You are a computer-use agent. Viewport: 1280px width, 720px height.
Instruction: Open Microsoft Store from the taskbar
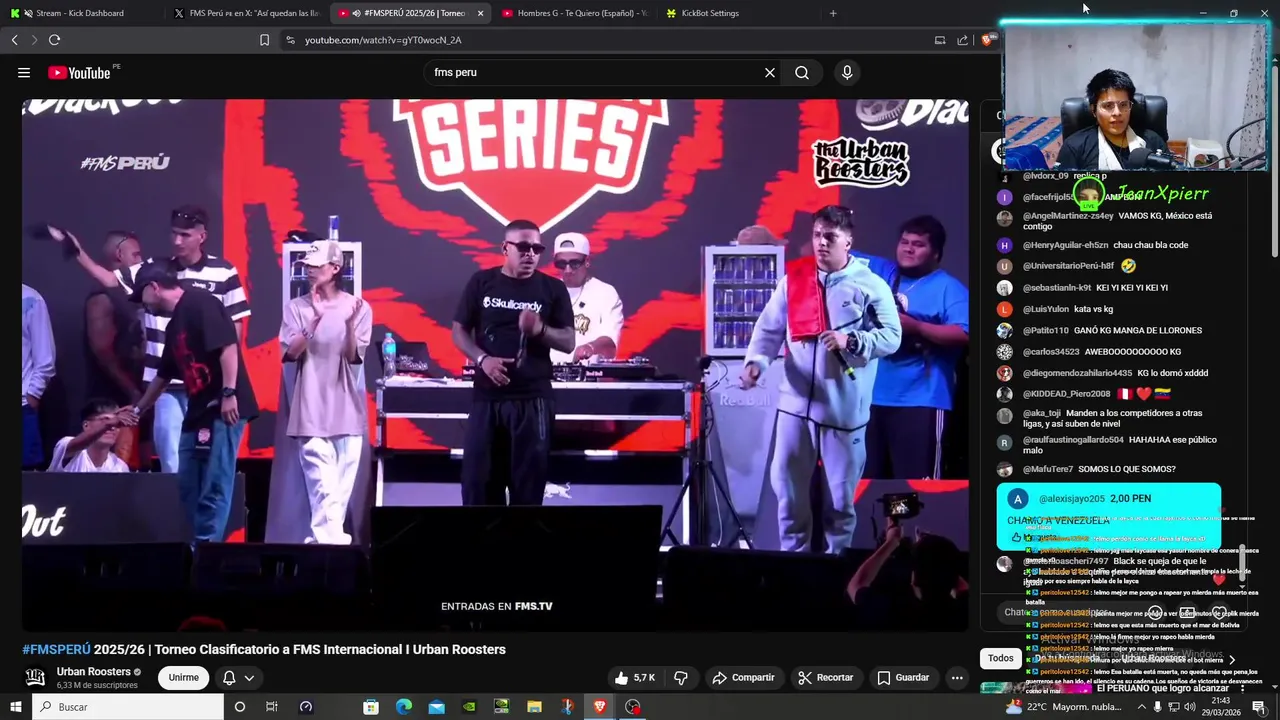[371, 707]
